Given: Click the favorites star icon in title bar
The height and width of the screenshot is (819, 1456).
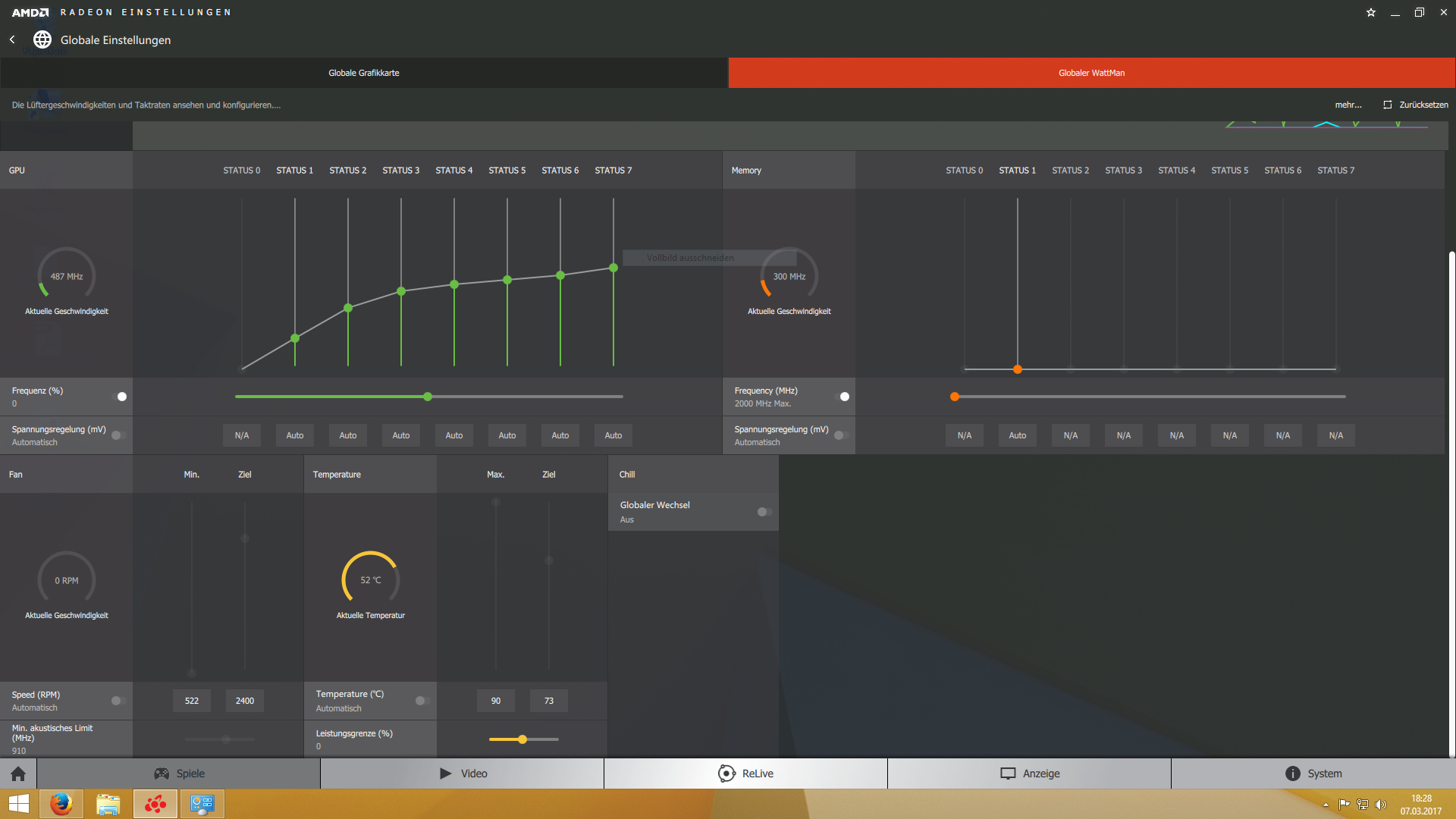Looking at the screenshot, I should tap(1371, 12).
